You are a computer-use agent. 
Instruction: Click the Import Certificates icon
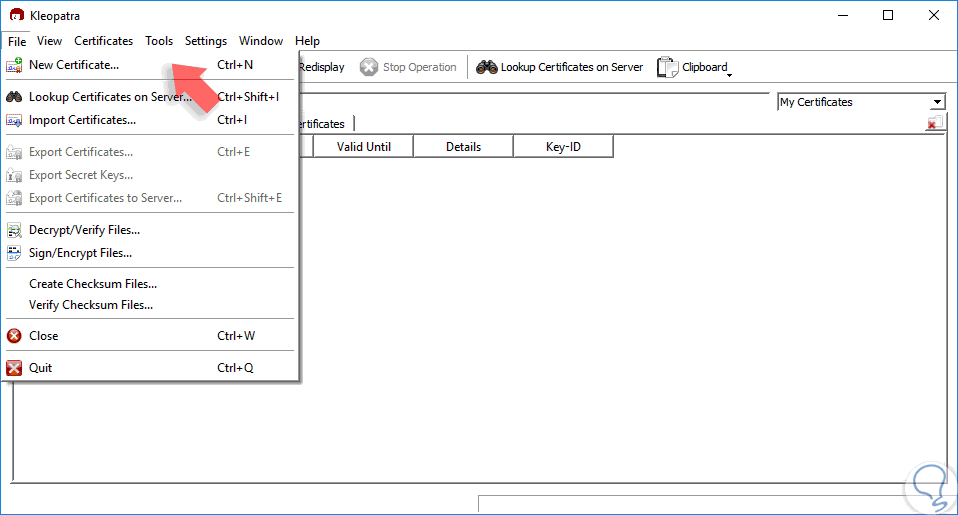(x=14, y=120)
